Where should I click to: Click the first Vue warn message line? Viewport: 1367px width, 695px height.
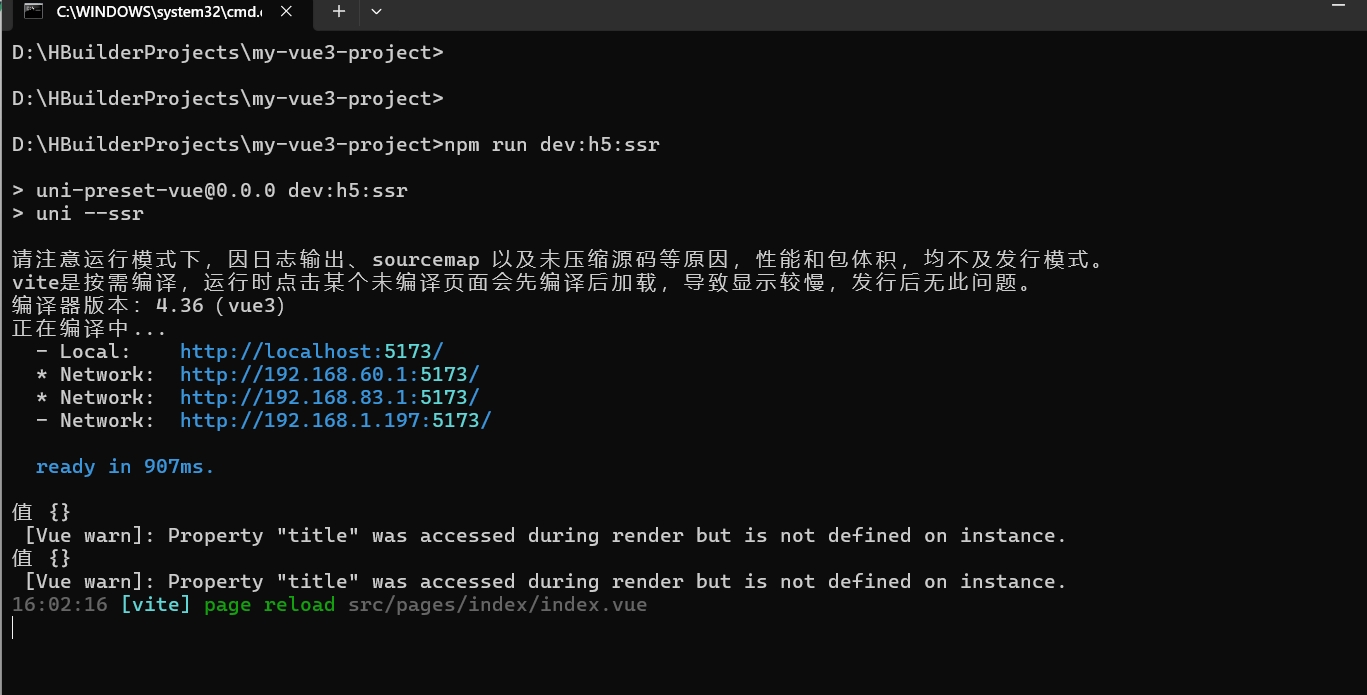(x=546, y=536)
